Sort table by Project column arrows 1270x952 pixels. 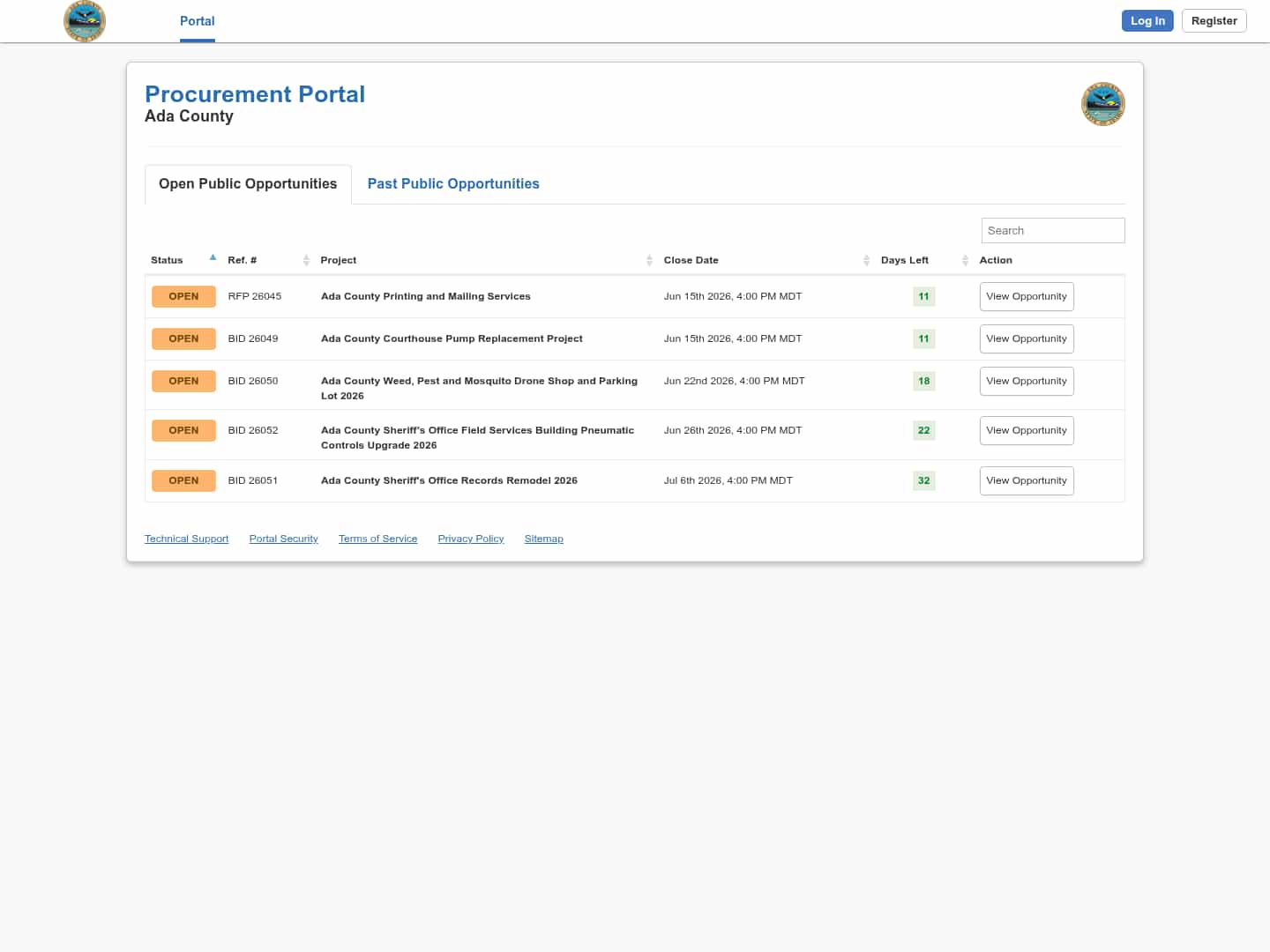(x=649, y=260)
